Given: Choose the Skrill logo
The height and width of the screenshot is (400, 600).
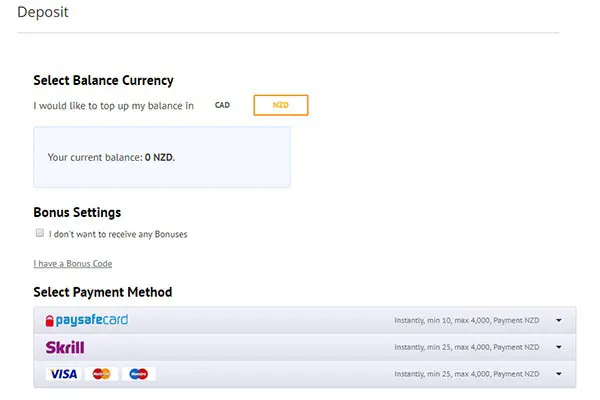Looking at the screenshot, I should pyautogui.click(x=65, y=347).
